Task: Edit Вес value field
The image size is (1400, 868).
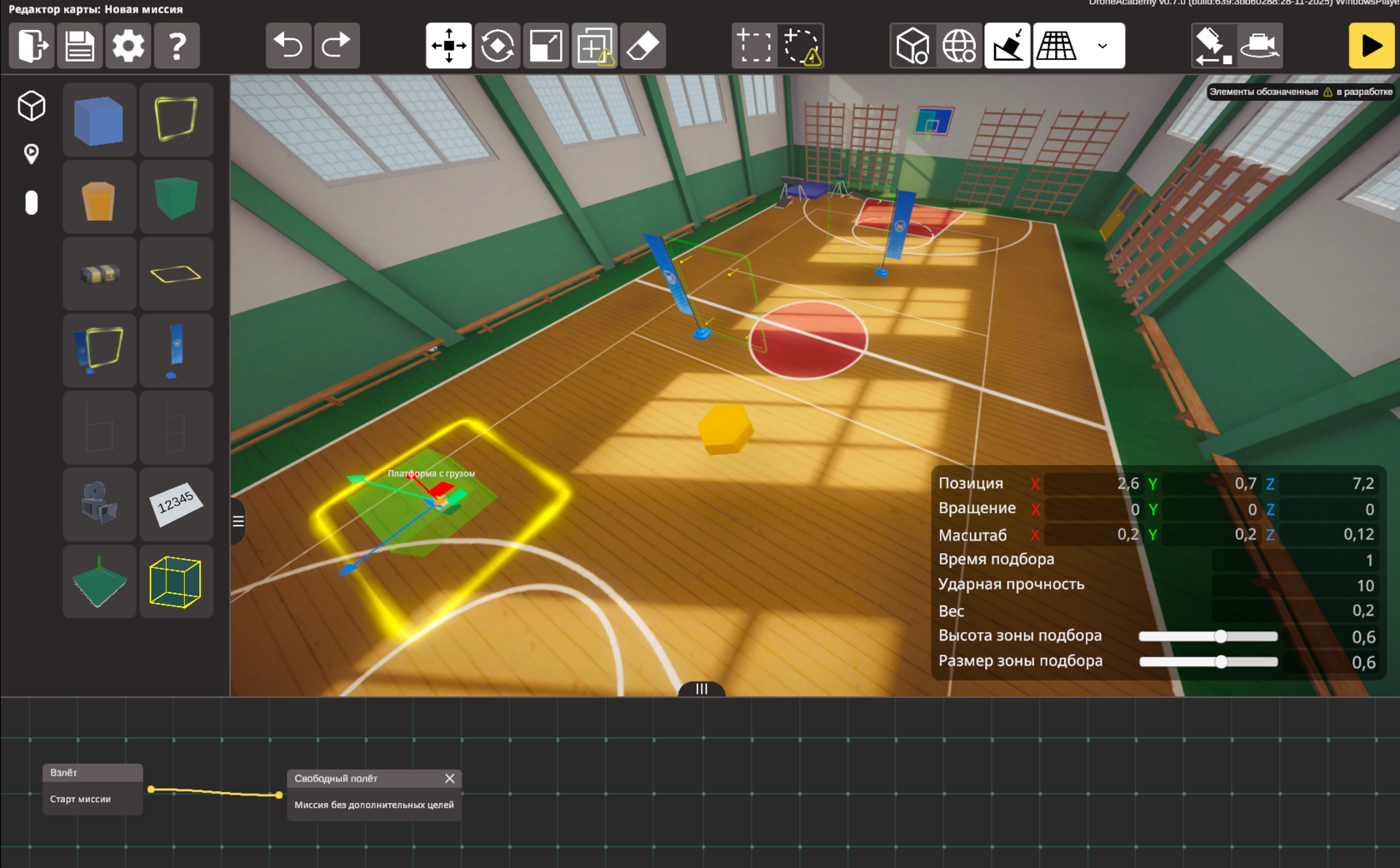Action: [1294, 611]
